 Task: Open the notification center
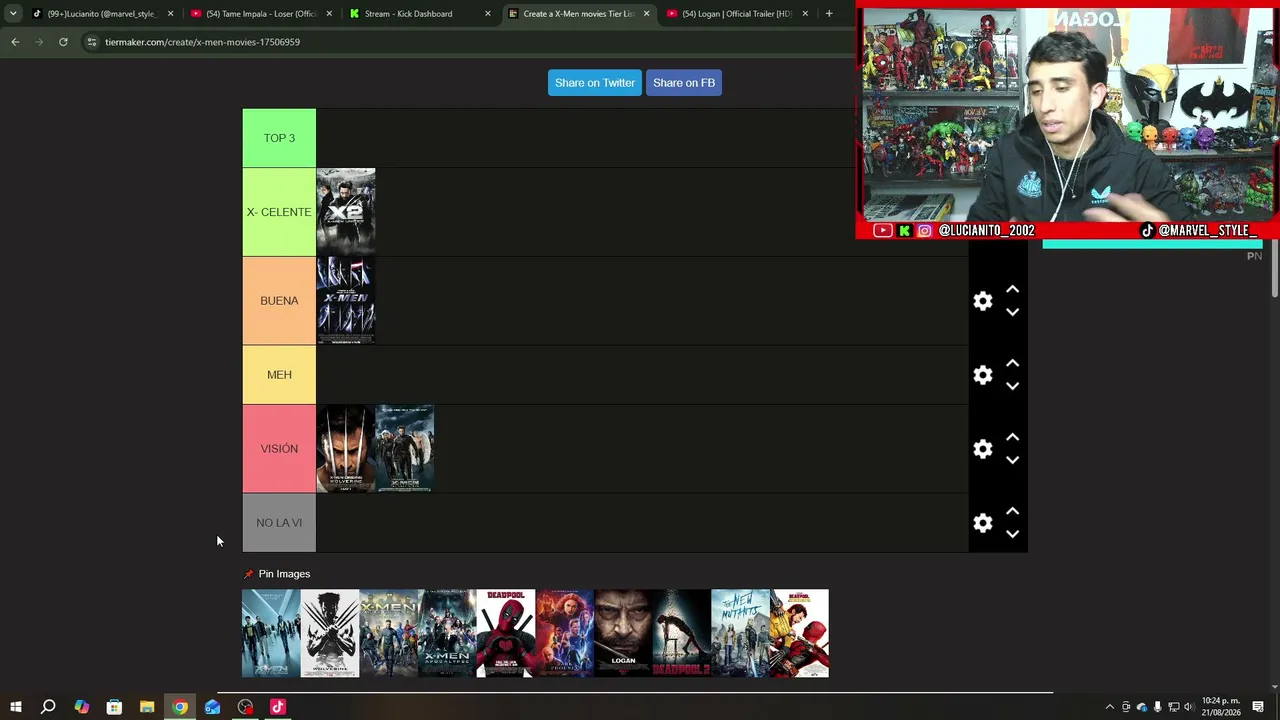1258,707
